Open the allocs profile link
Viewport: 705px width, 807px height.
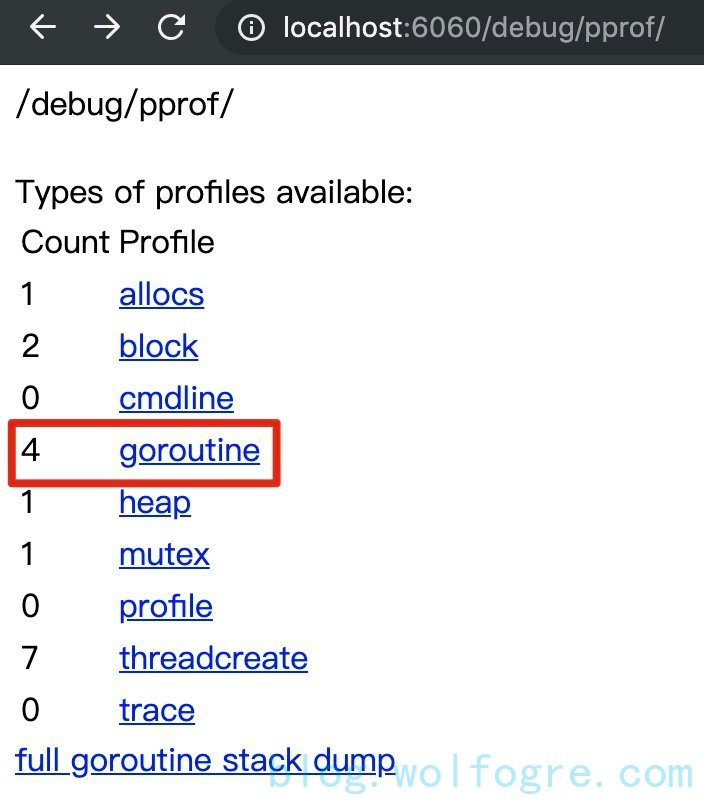[x=161, y=294]
